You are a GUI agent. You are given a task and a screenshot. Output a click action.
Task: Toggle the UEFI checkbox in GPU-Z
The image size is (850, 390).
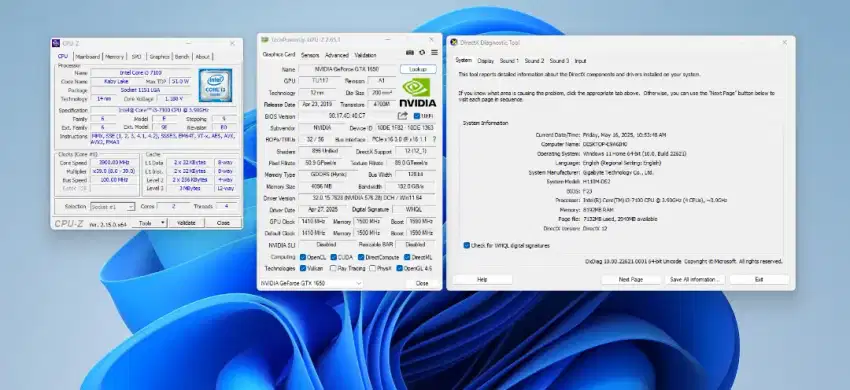[x=416, y=116]
